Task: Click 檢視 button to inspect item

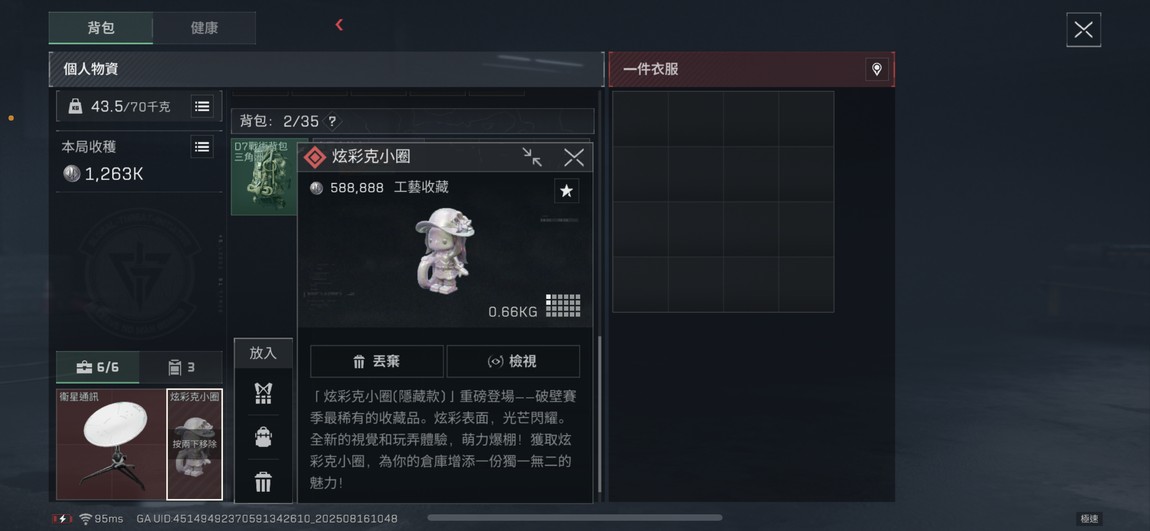Action: pos(513,362)
